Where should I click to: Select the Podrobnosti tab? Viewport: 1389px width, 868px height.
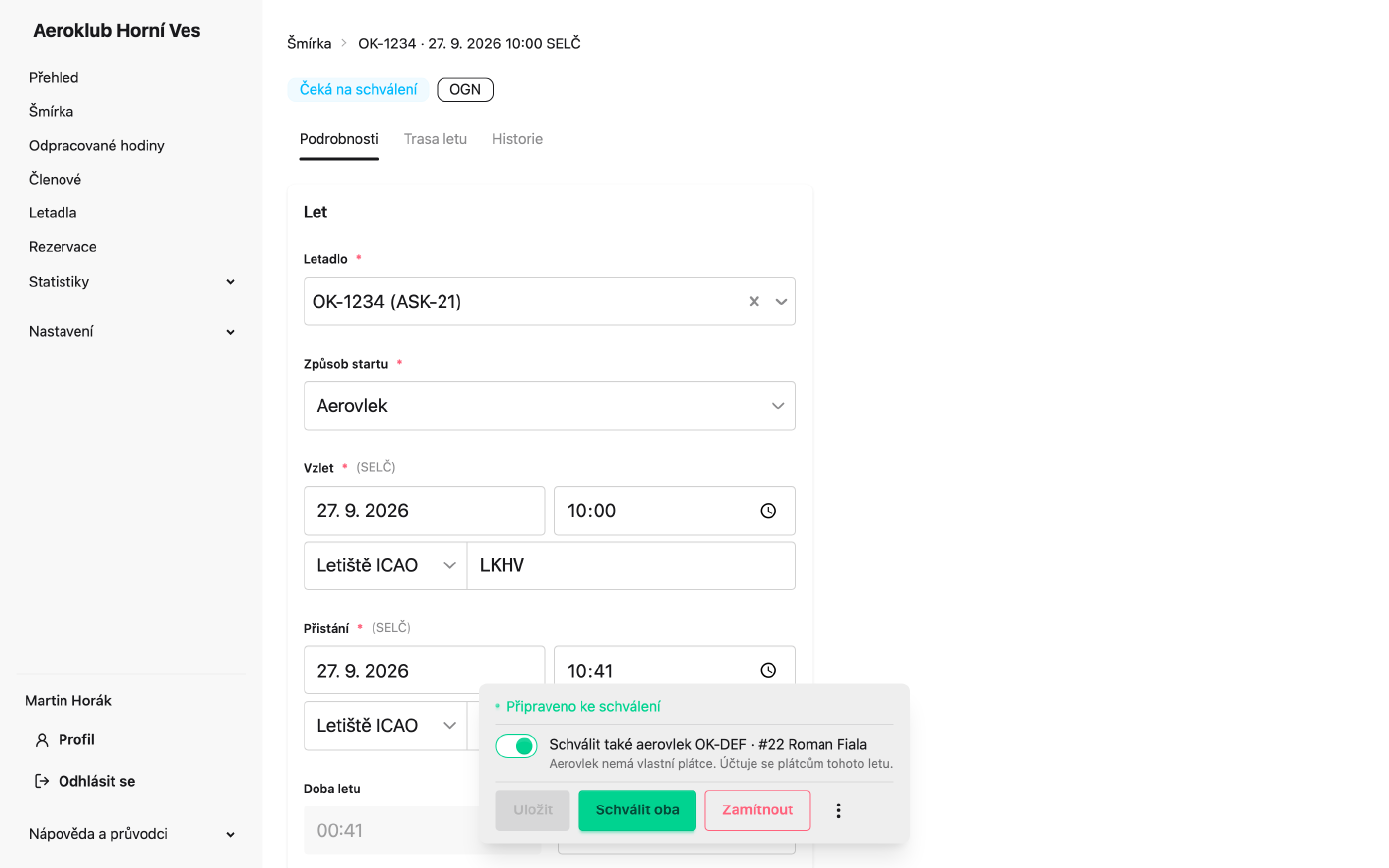click(x=339, y=139)
